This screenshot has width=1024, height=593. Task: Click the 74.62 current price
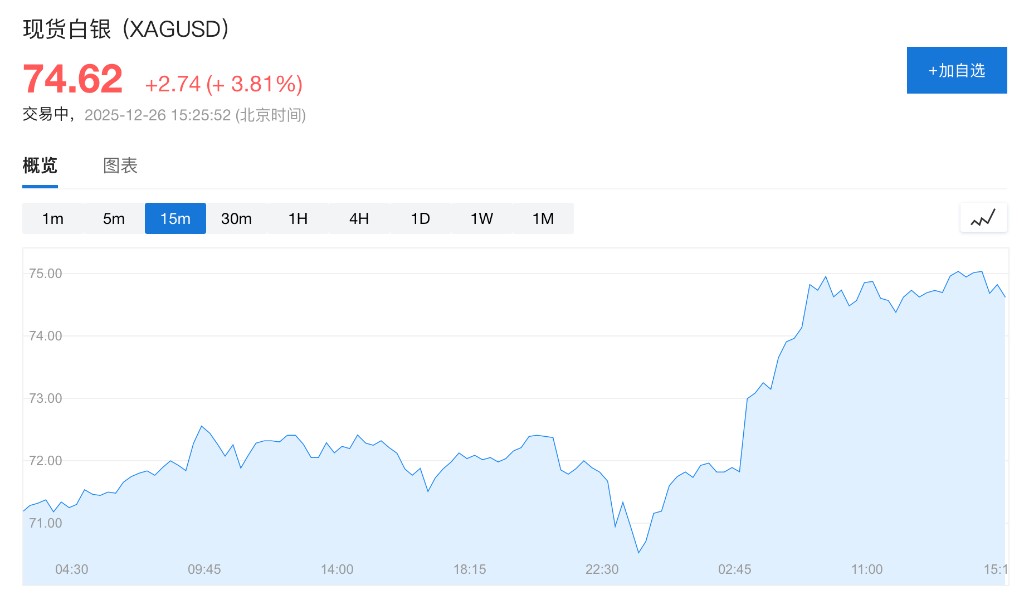73,79
